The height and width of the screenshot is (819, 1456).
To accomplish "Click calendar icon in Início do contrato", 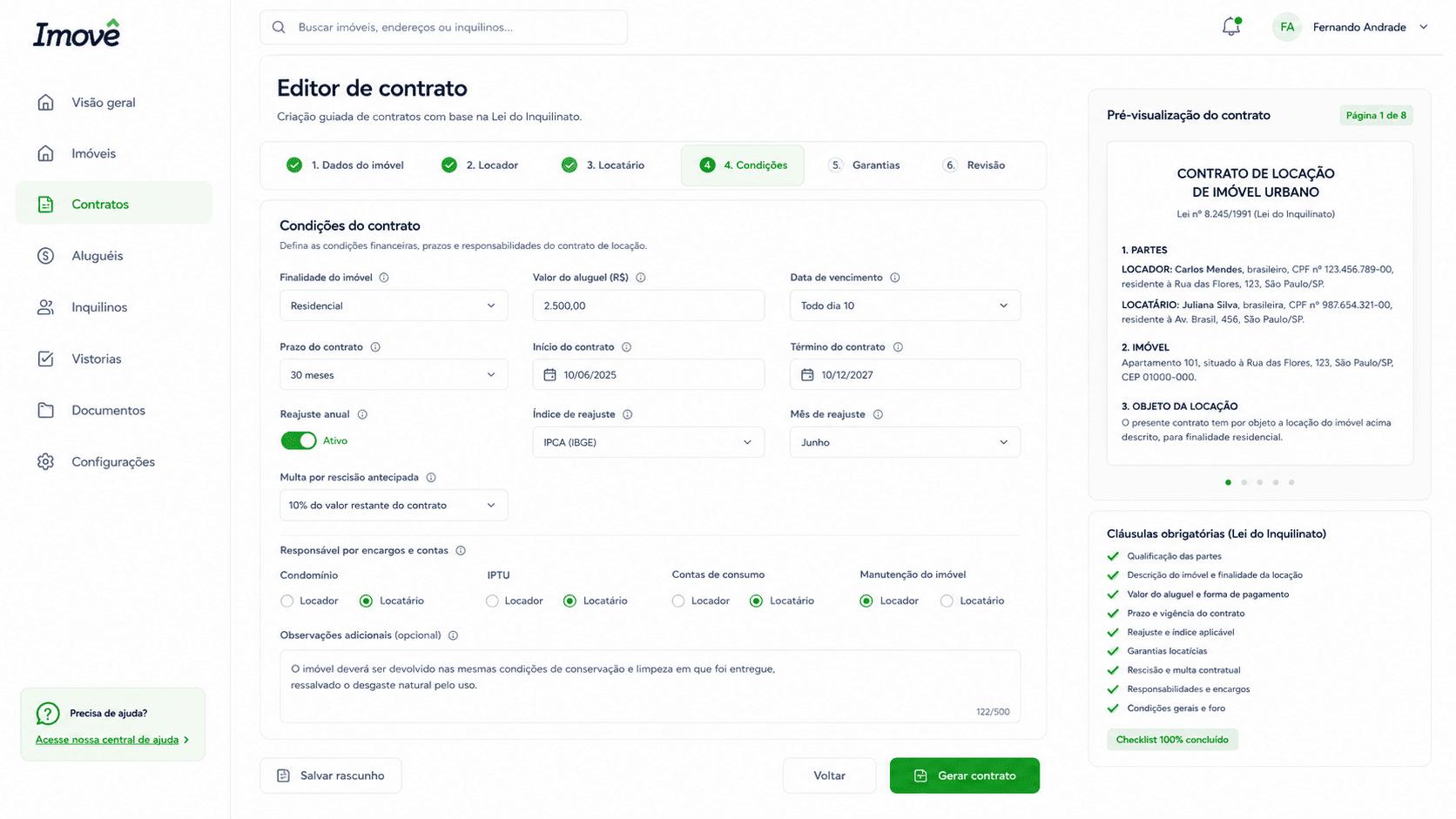I will coord(549,375).
